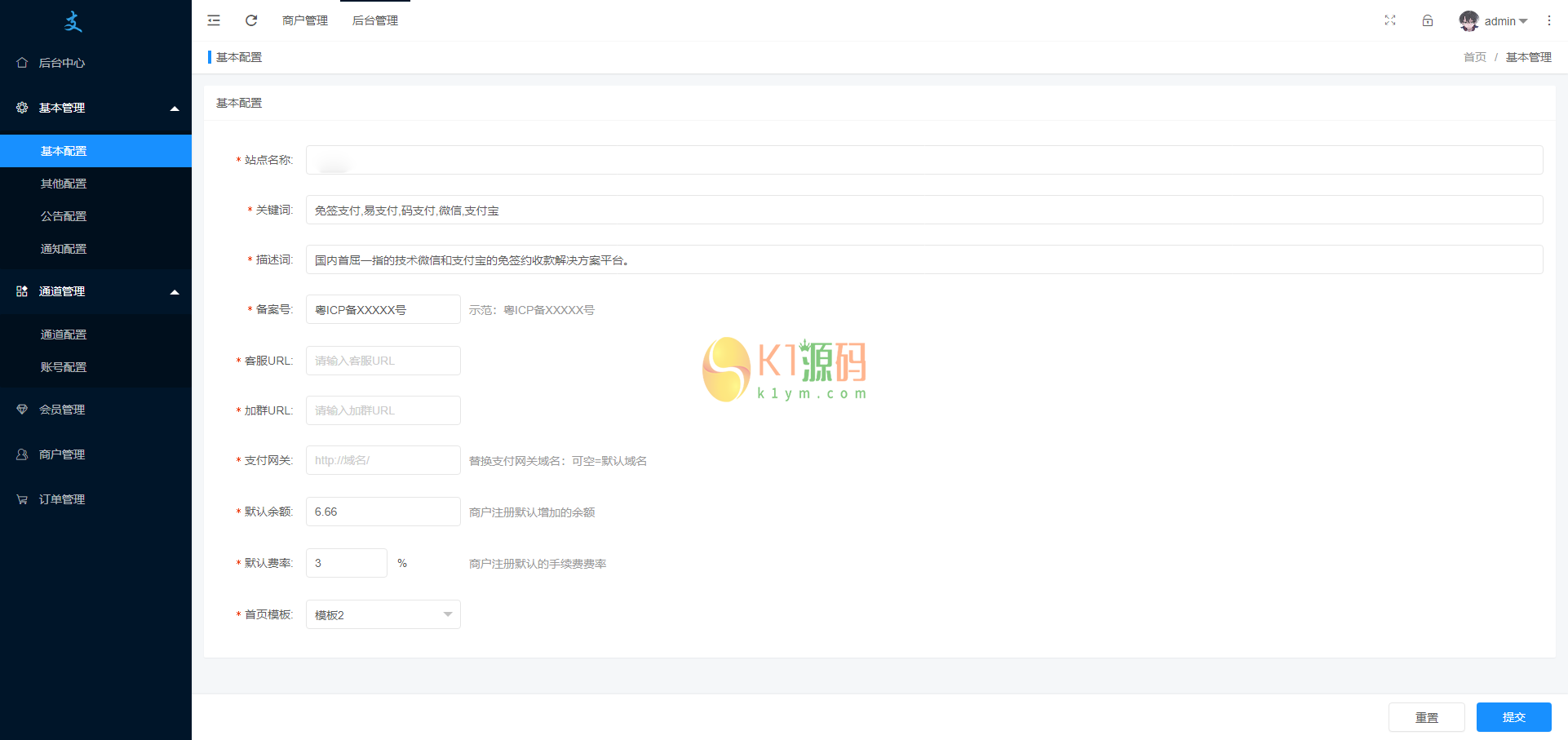Select 基本配置 in the sidebar
The image size is (1568, 740).
pyautogui.click(x=95, y=151)
